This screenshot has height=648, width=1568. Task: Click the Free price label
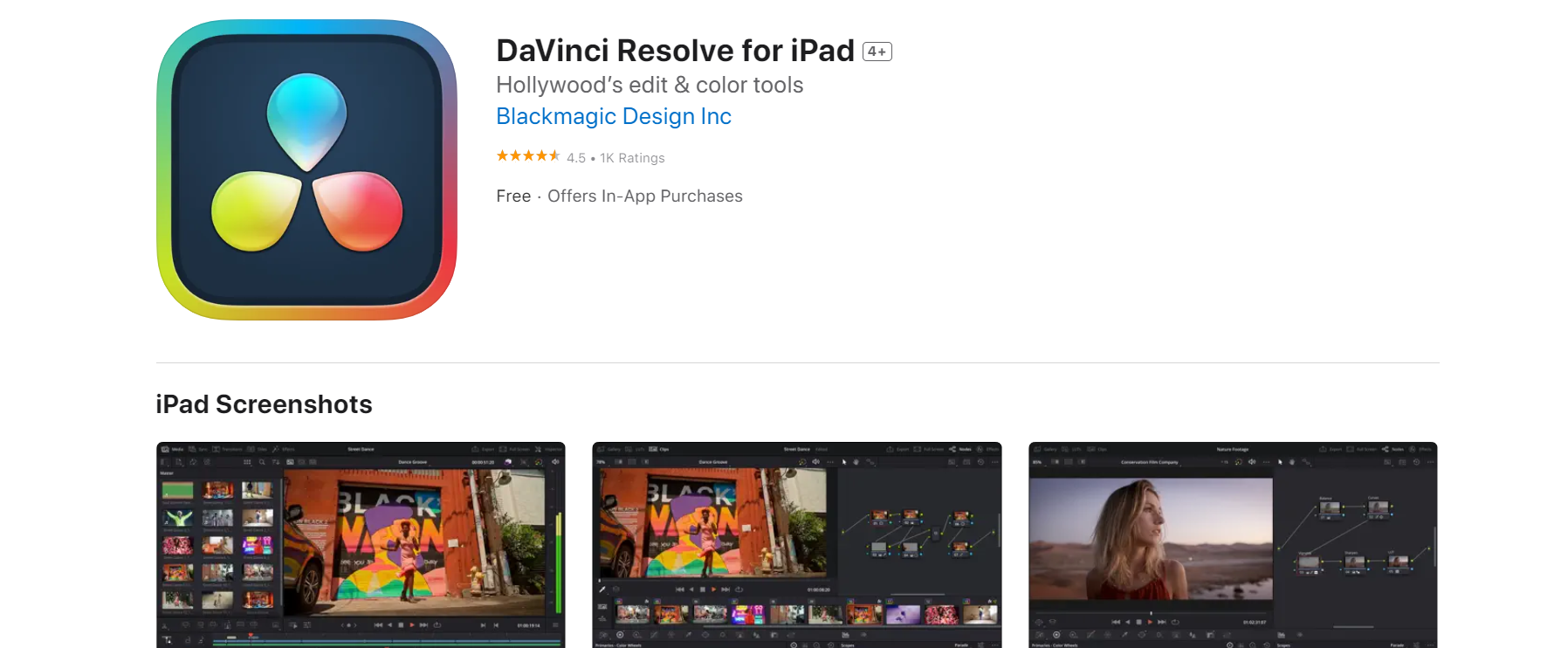click(513, 196)
